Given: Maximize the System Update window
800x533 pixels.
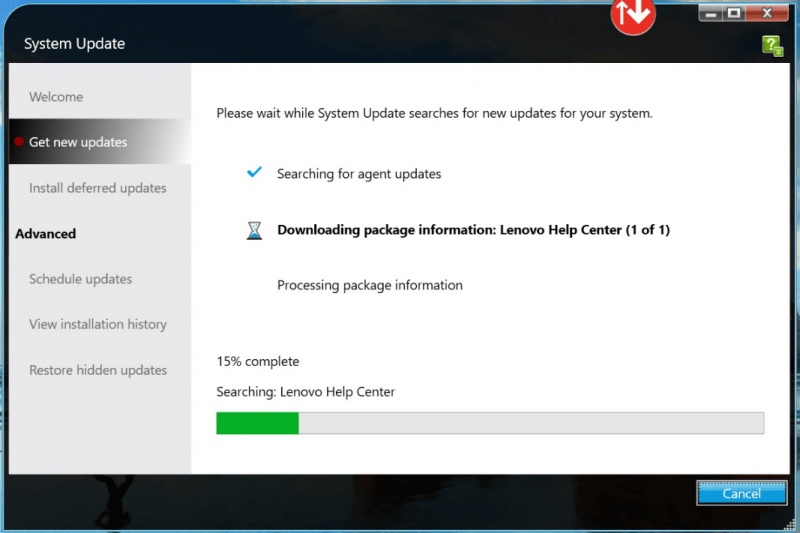Looking at the screenshot, I should (x=734, y=13).
